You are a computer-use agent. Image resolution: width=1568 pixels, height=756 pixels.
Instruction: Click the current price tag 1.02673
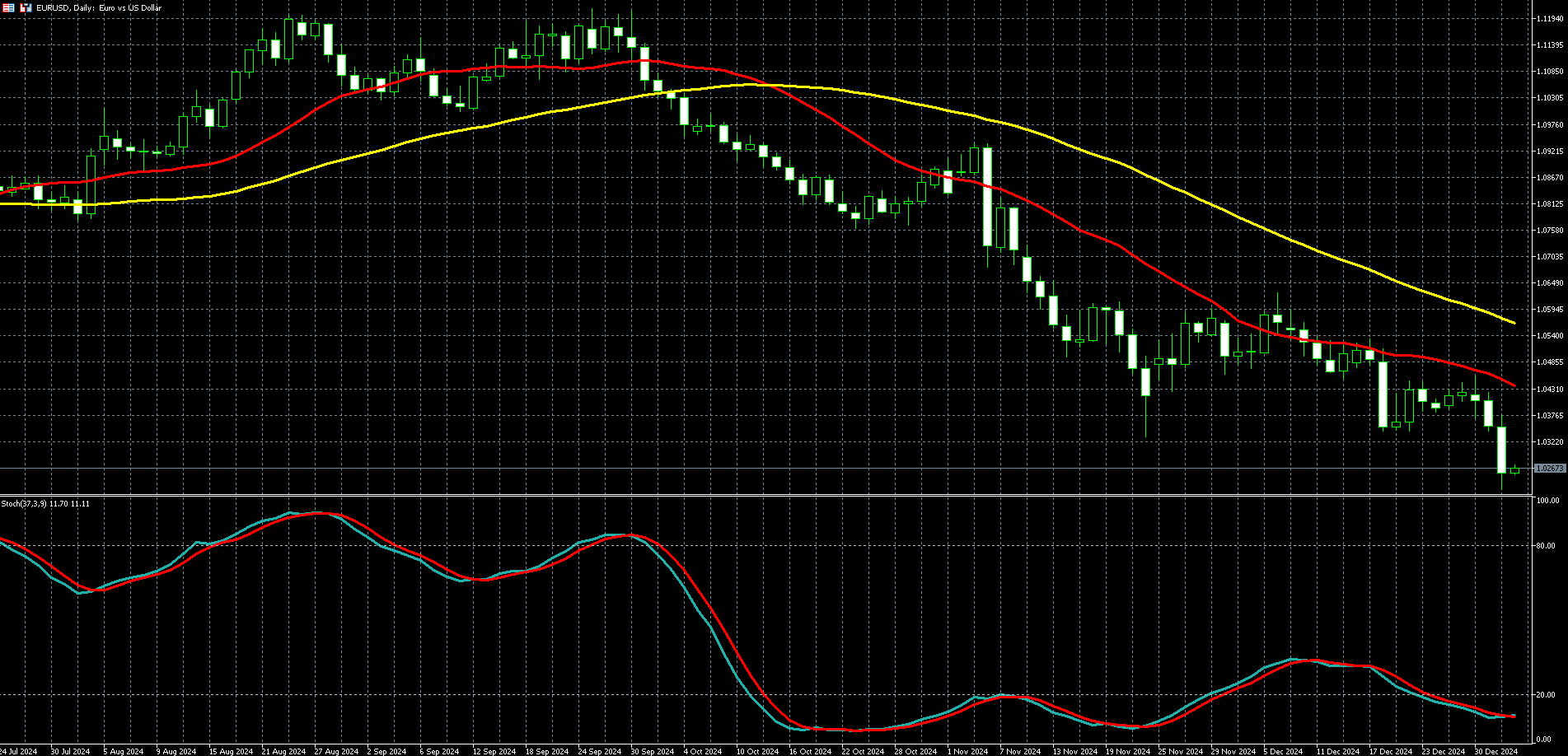(1550, 468)
